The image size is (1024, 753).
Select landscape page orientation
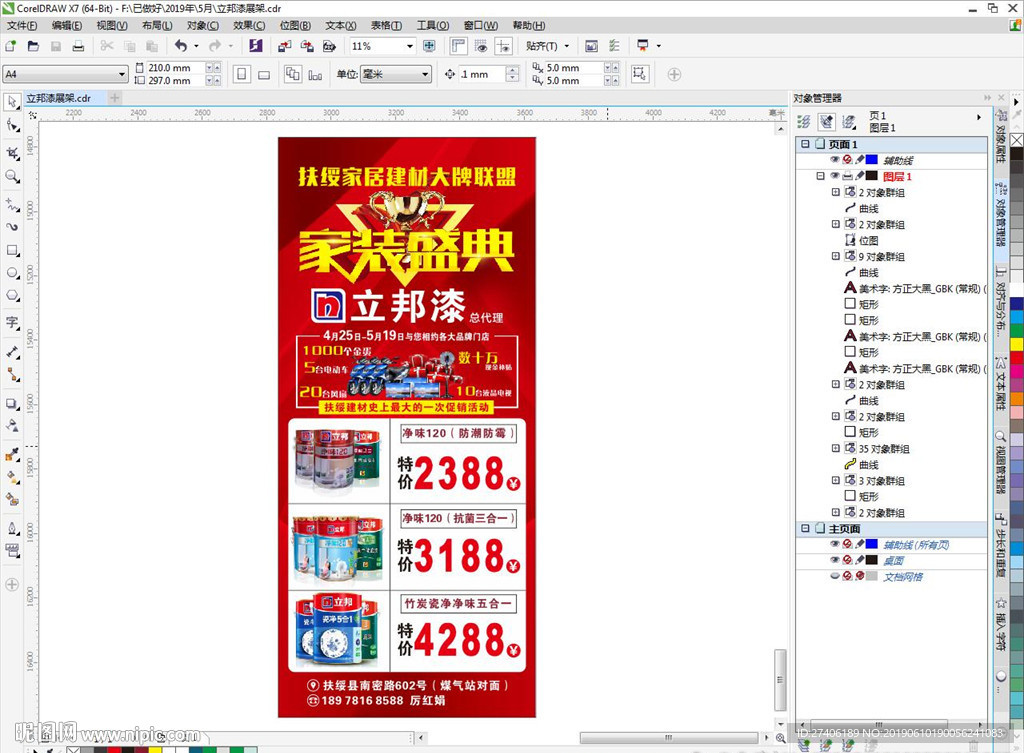[264, 74]
